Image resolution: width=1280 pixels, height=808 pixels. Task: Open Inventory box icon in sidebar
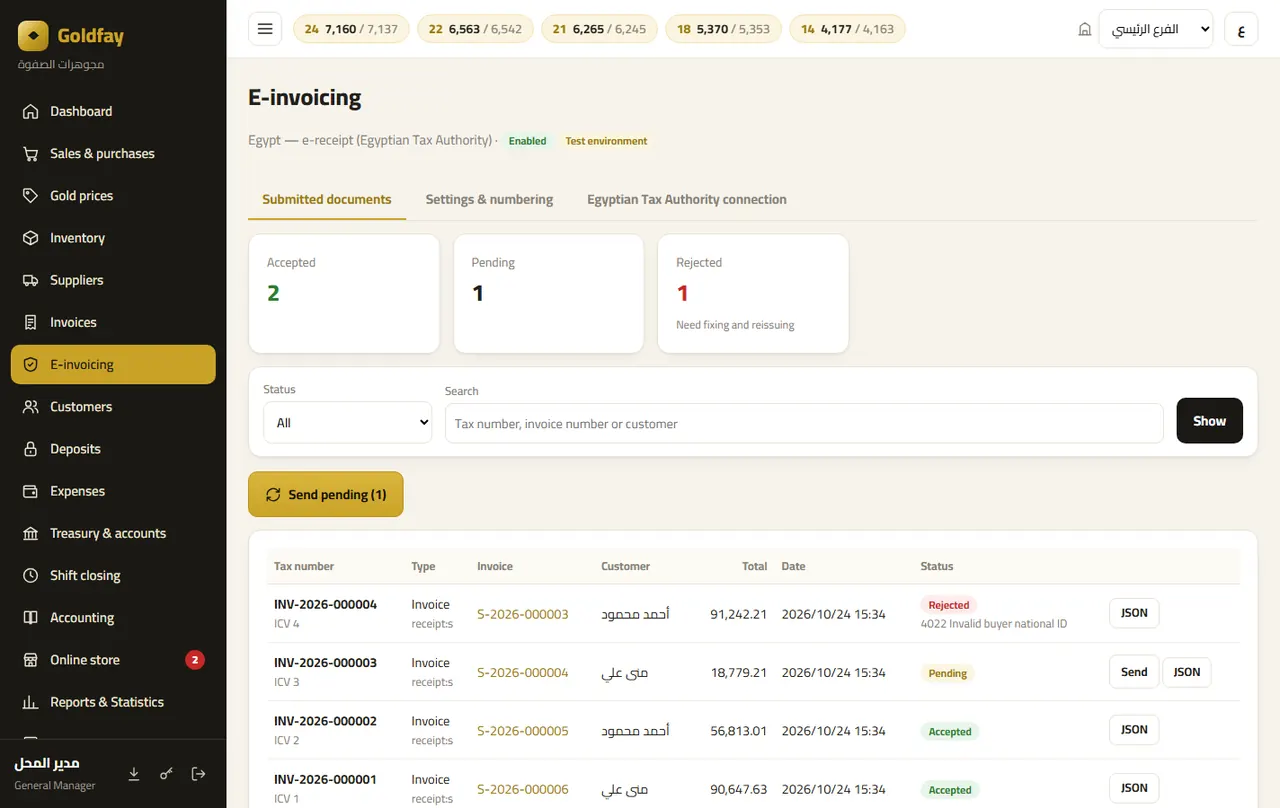[31, 238]
